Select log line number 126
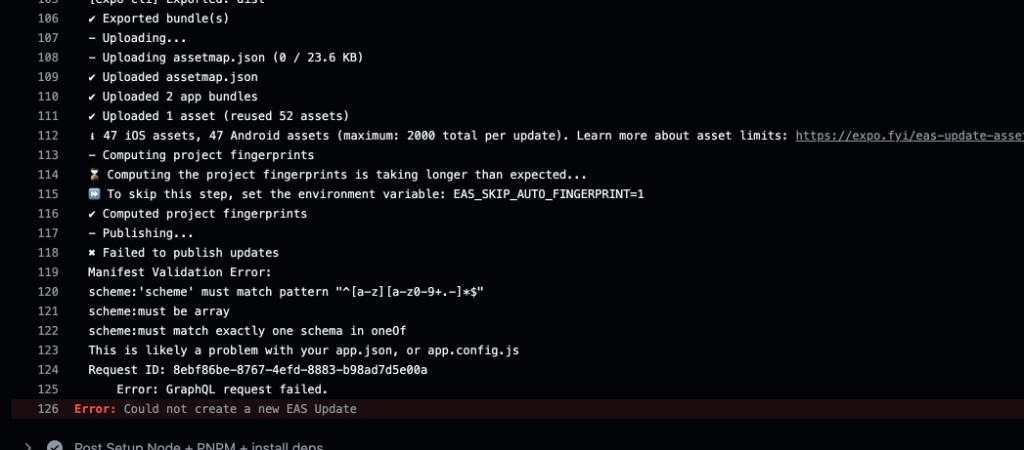 [x=48, y=409]
